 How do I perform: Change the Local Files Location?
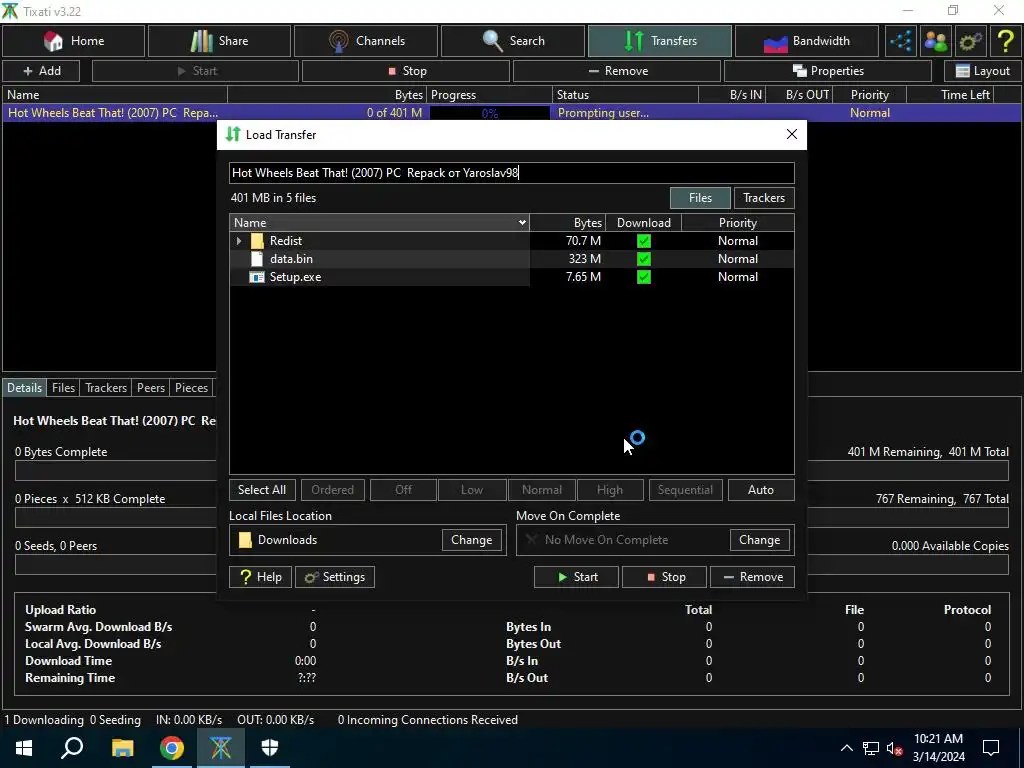click(x=472, y=540)
